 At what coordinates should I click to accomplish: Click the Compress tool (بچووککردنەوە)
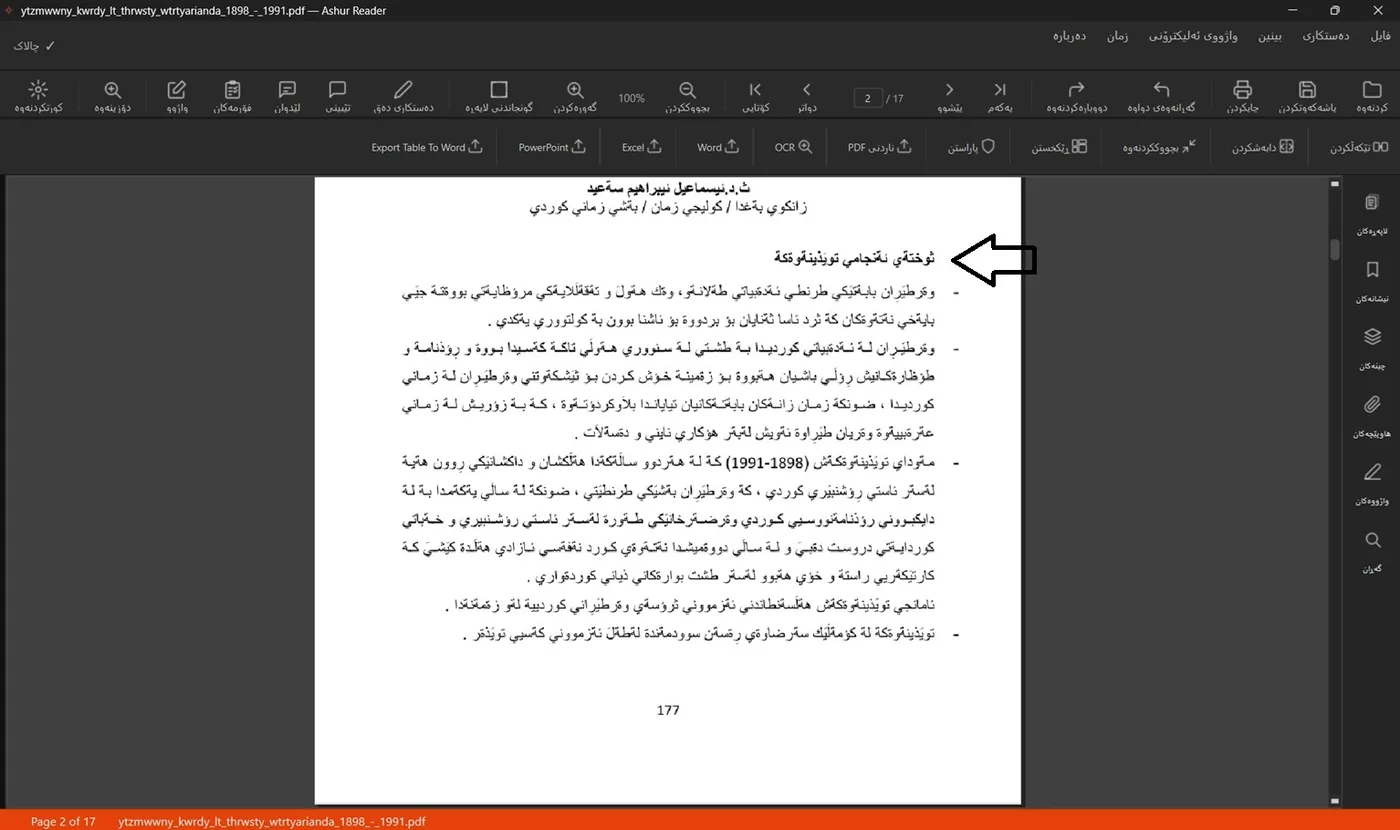tap(1158, 147)
